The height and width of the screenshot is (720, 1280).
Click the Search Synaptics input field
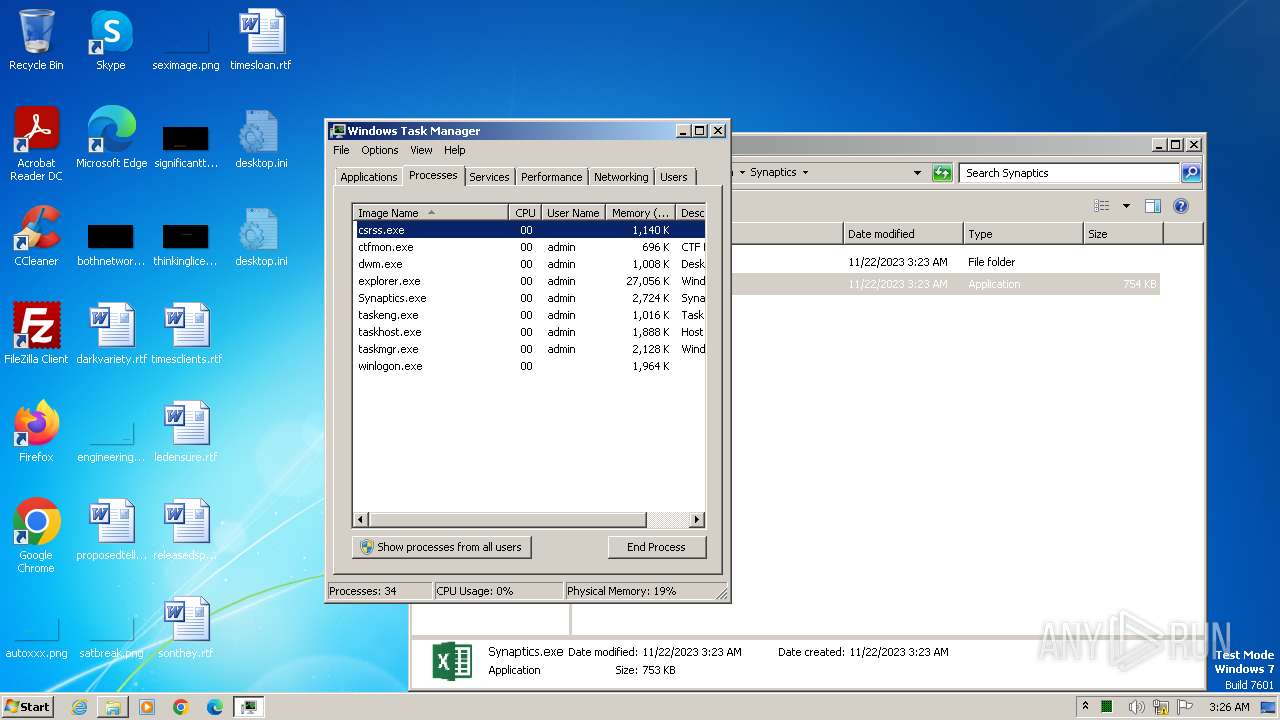click(x=1069, y=173)
